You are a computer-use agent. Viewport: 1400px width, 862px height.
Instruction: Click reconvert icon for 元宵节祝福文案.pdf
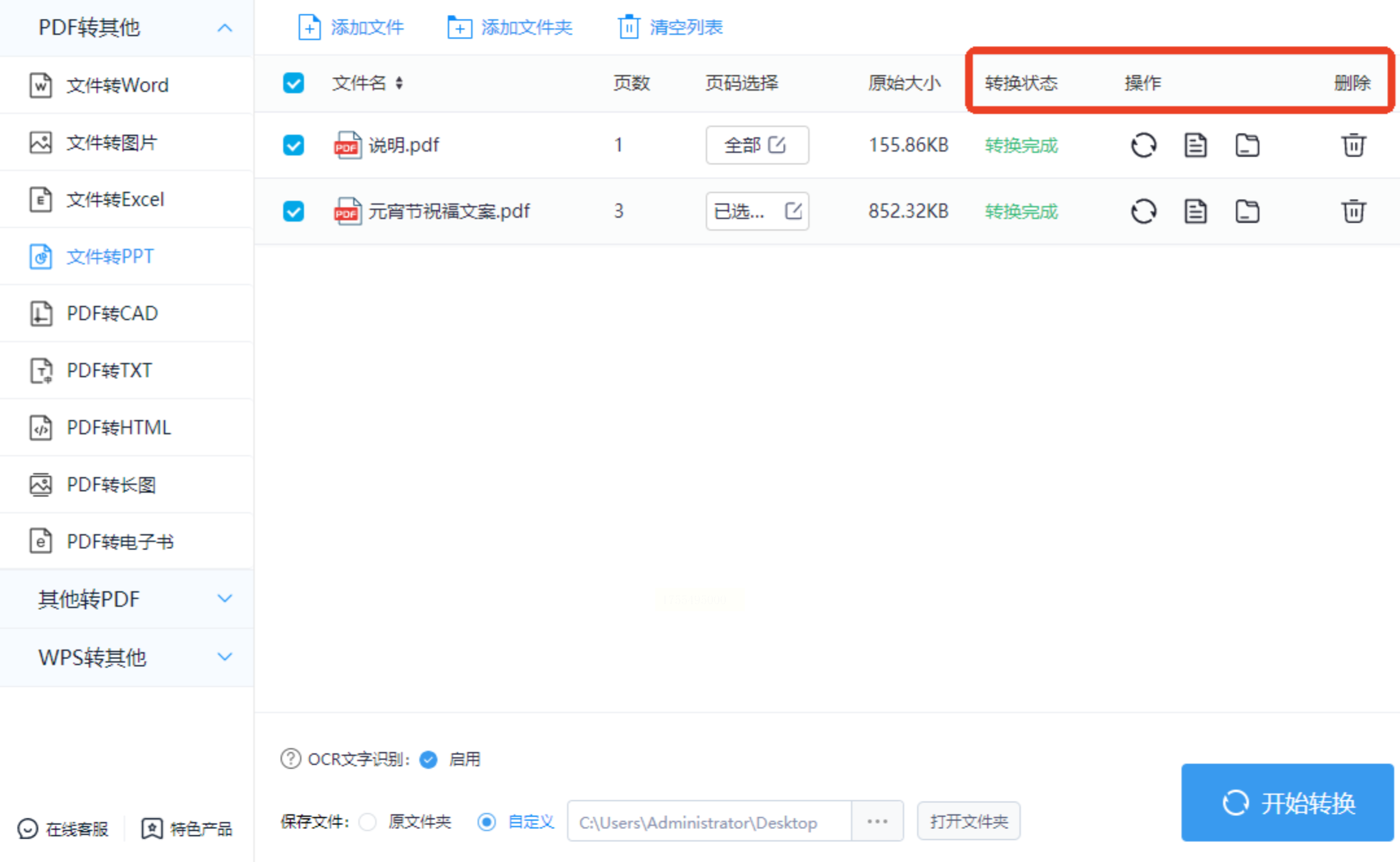1143,211
